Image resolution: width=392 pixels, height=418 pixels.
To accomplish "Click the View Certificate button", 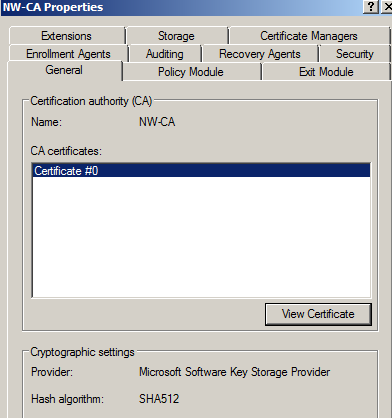I will [318, 314].
